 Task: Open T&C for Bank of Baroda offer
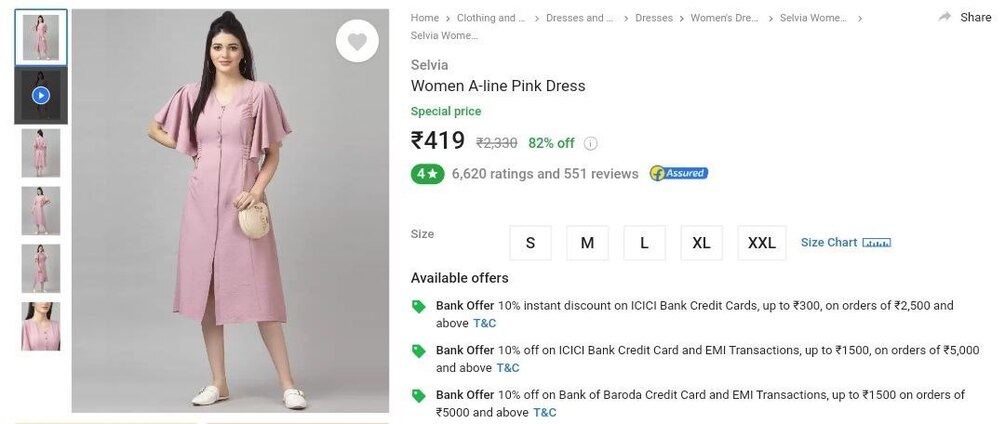[545, 412]
